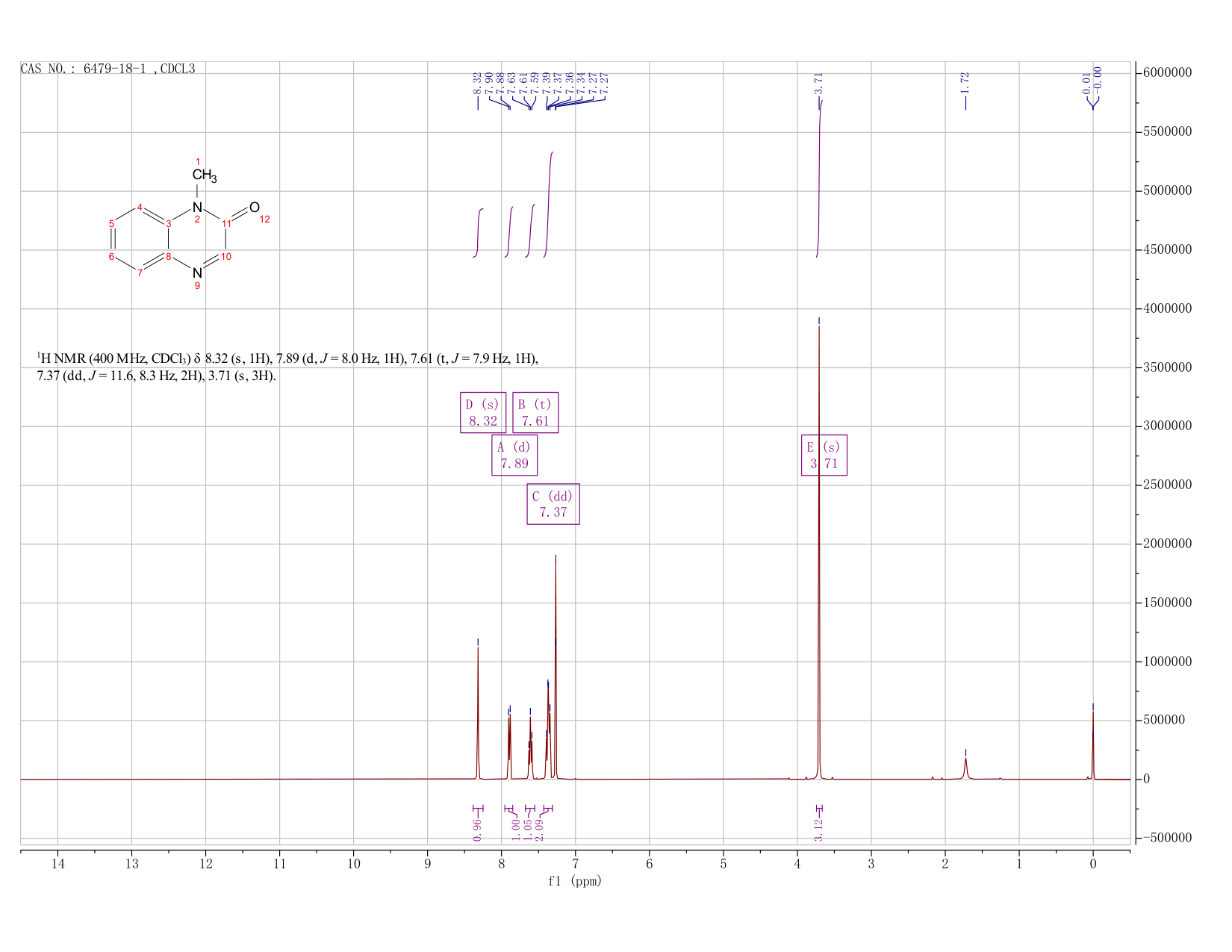Screen dimensions: 1232x952
Task: Click the CAS NO. 6479-18-1 title text
Action: coord(108,69)
